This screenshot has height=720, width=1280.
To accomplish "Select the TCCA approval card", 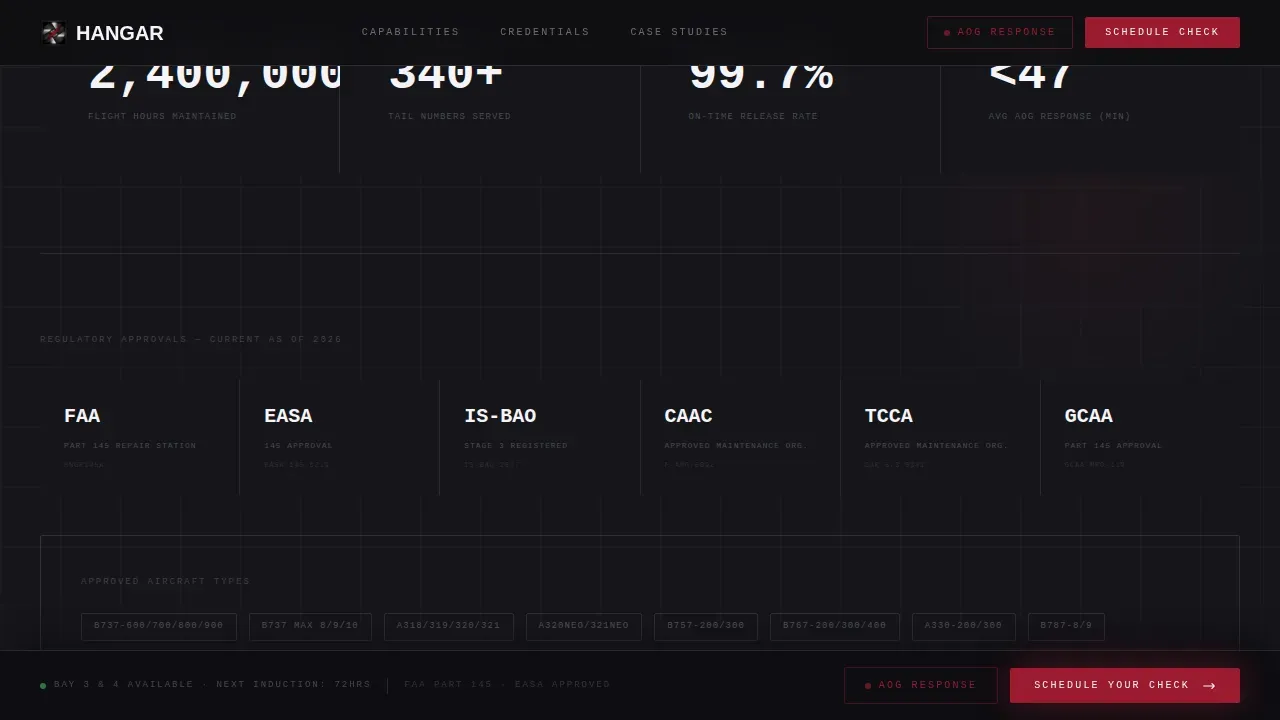I will [940, 438].
